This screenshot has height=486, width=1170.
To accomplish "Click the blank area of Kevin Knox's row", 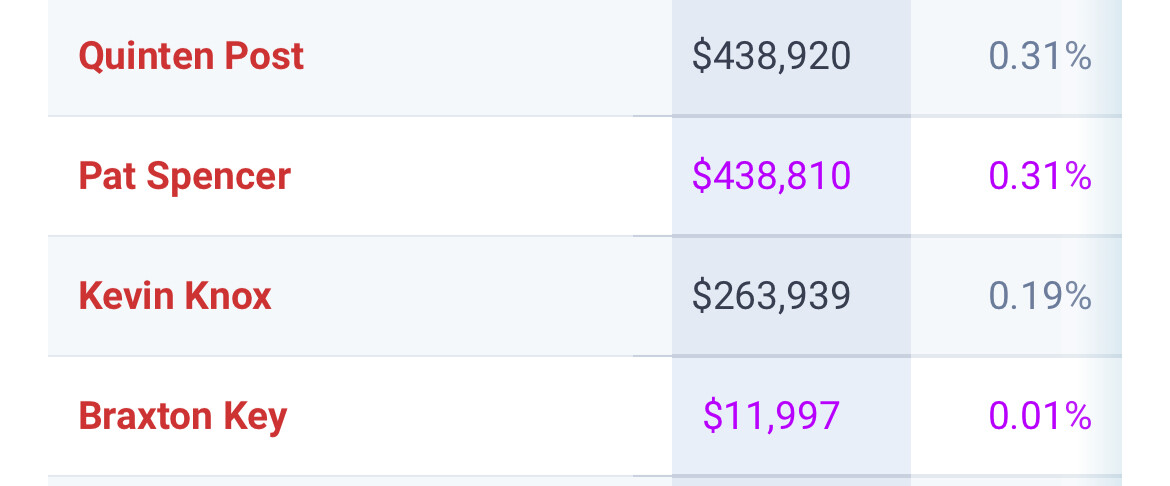I will click(480, 296).
